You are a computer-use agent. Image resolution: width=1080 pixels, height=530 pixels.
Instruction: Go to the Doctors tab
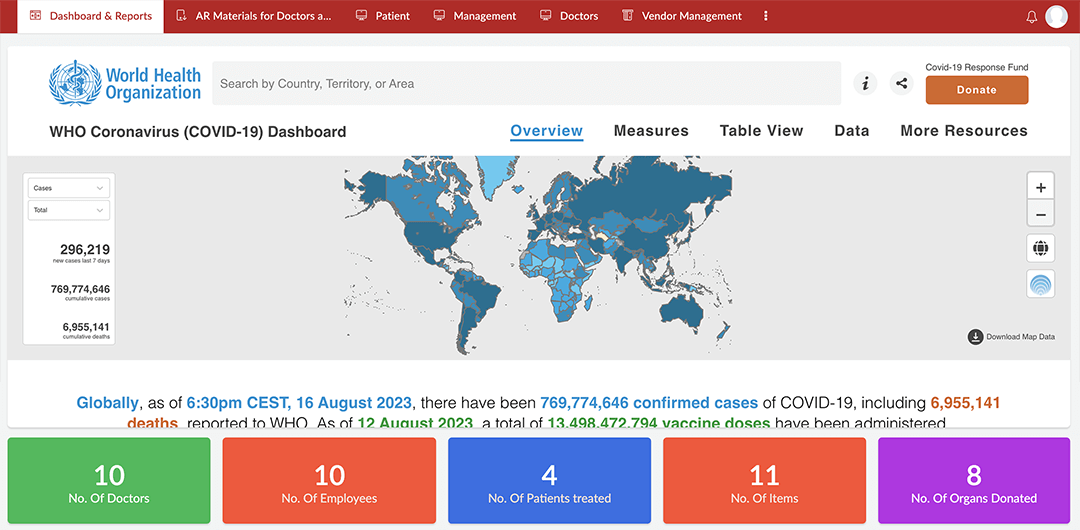568,16
